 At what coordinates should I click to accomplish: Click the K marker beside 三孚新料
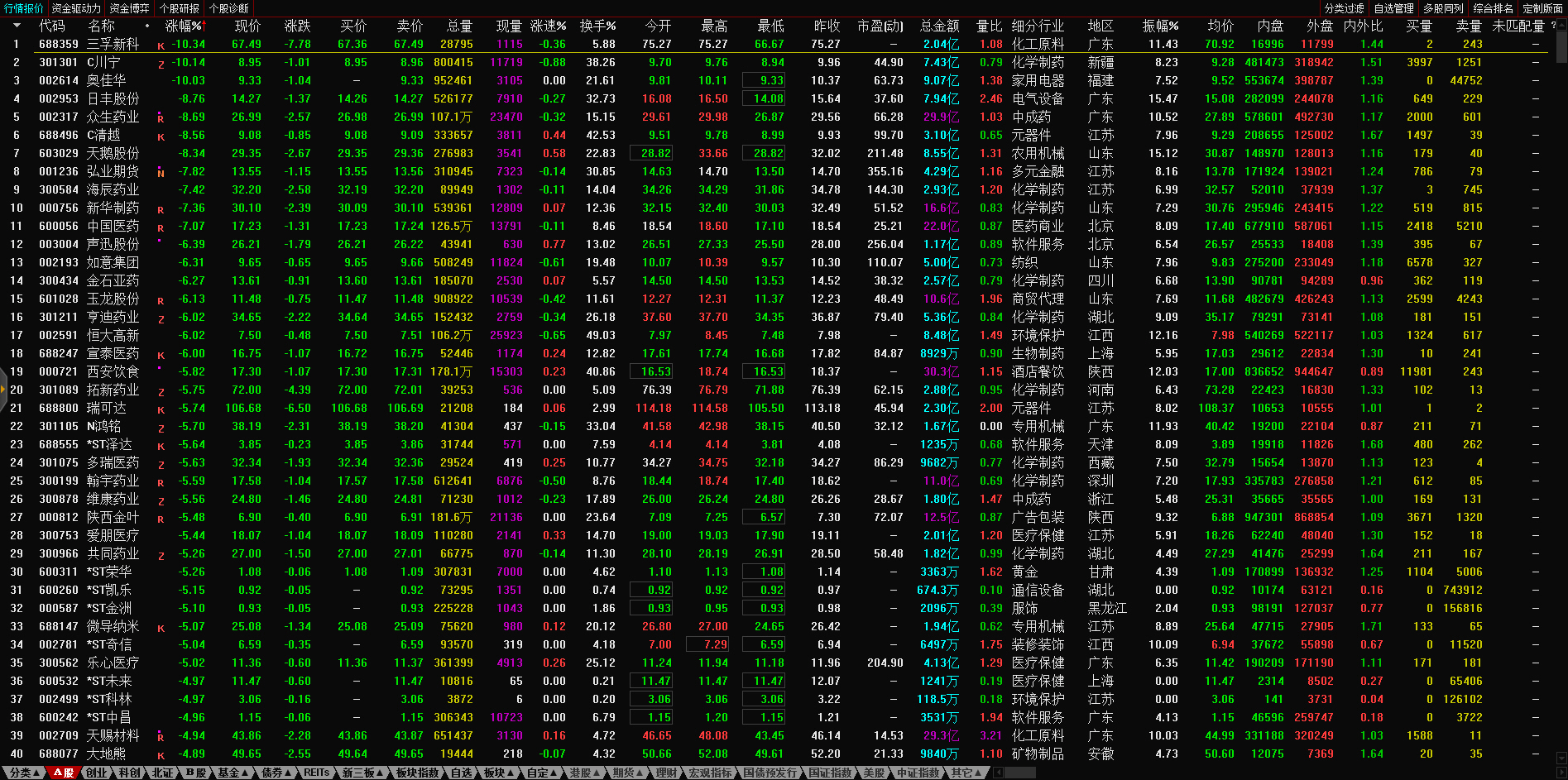click(x=161, y=46)
